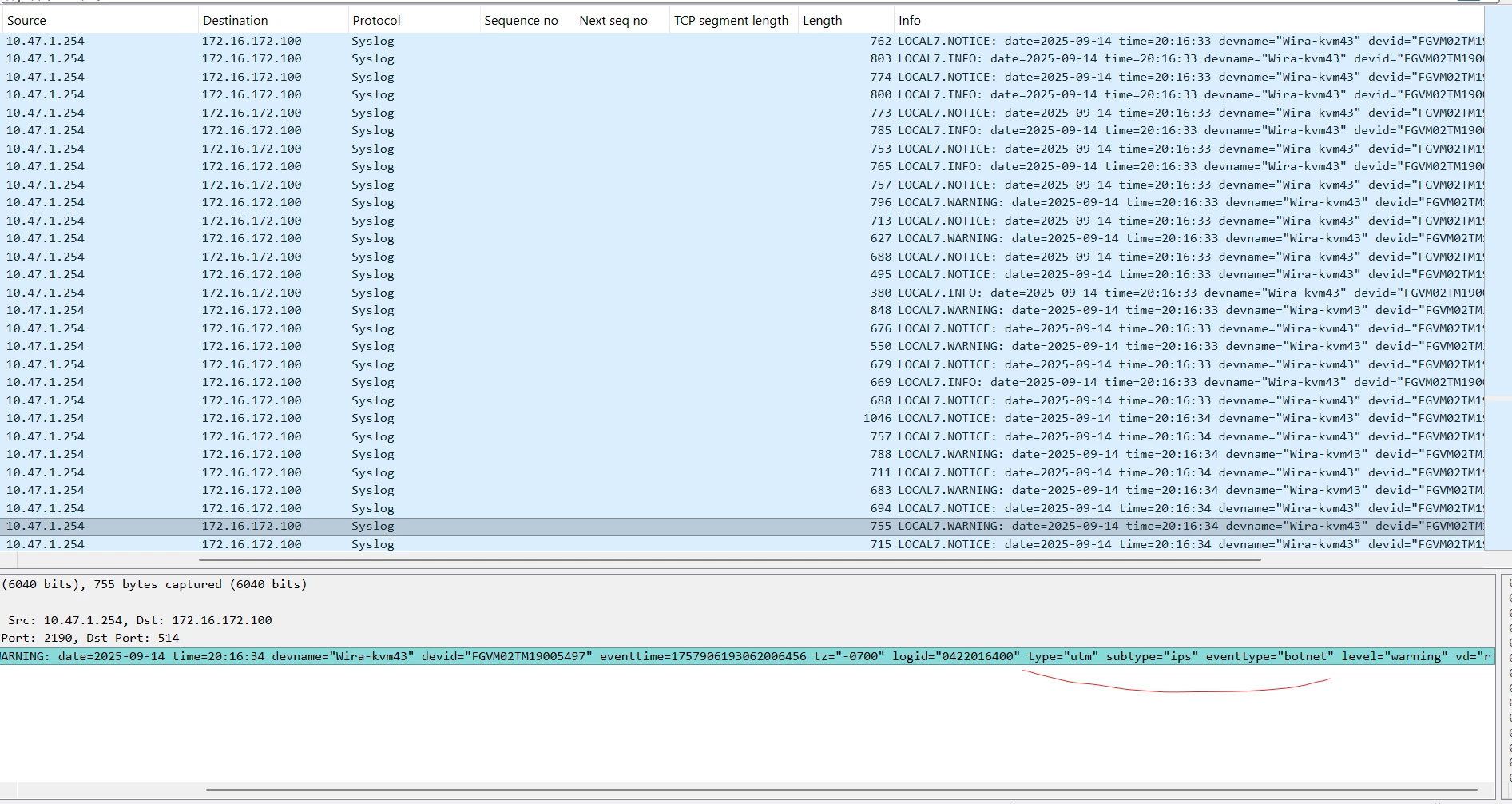Select the LOCAL7.NOTICE packet with length 495
The width and height of the screenshot is (1512, 804).
pyautogui.click(x=742, y=274)
